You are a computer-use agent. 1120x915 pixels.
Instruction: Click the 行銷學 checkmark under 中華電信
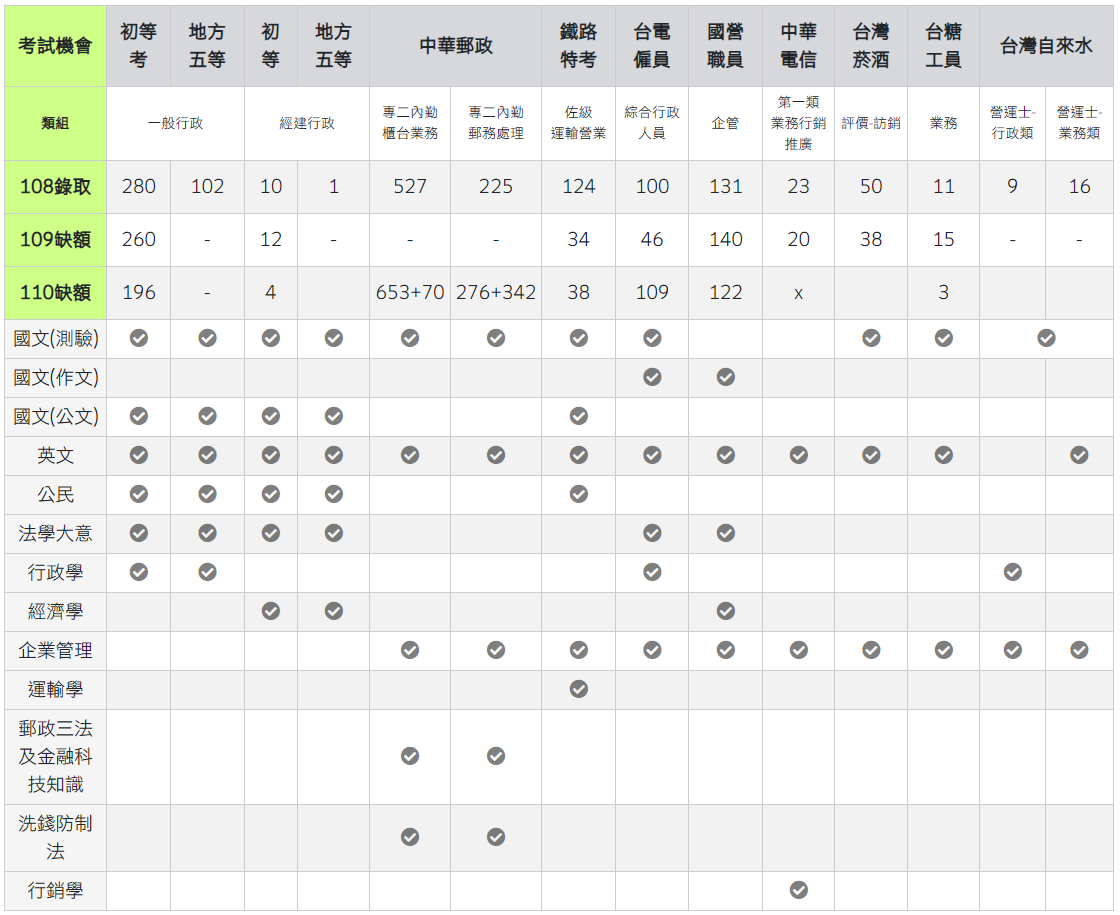point(798,890)
